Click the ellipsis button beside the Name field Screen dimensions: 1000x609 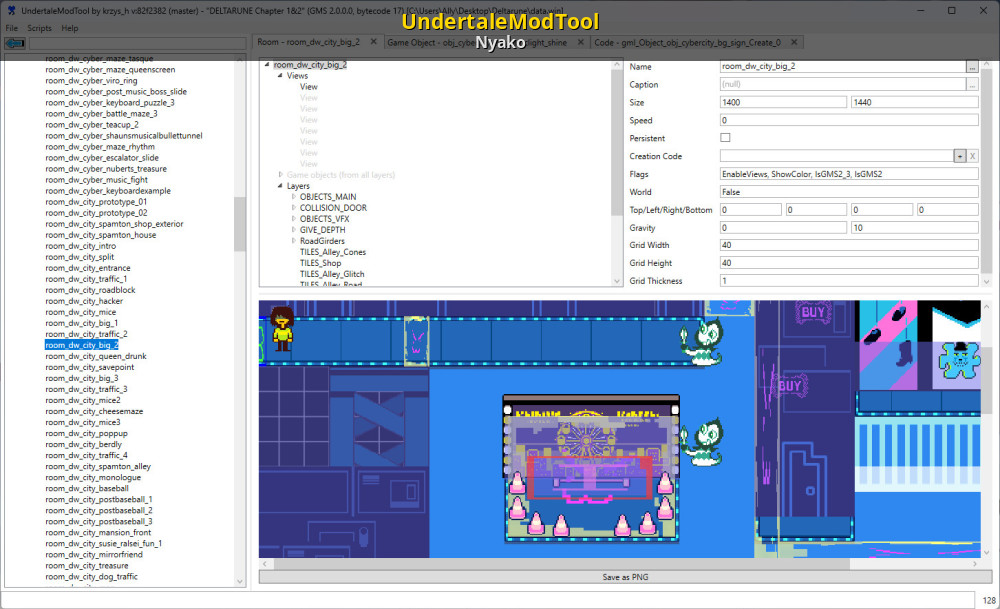972,66
